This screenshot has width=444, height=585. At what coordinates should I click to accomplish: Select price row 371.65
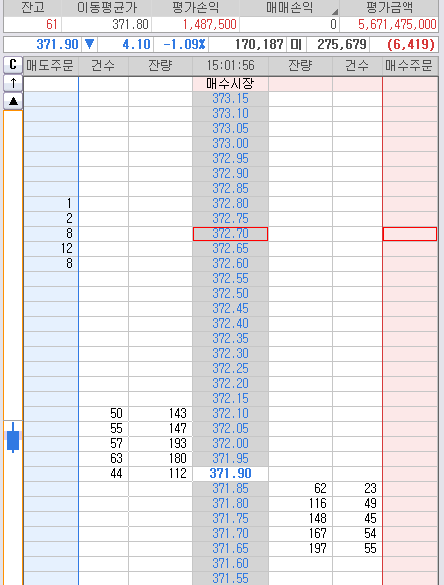click(x=230, y=548)
